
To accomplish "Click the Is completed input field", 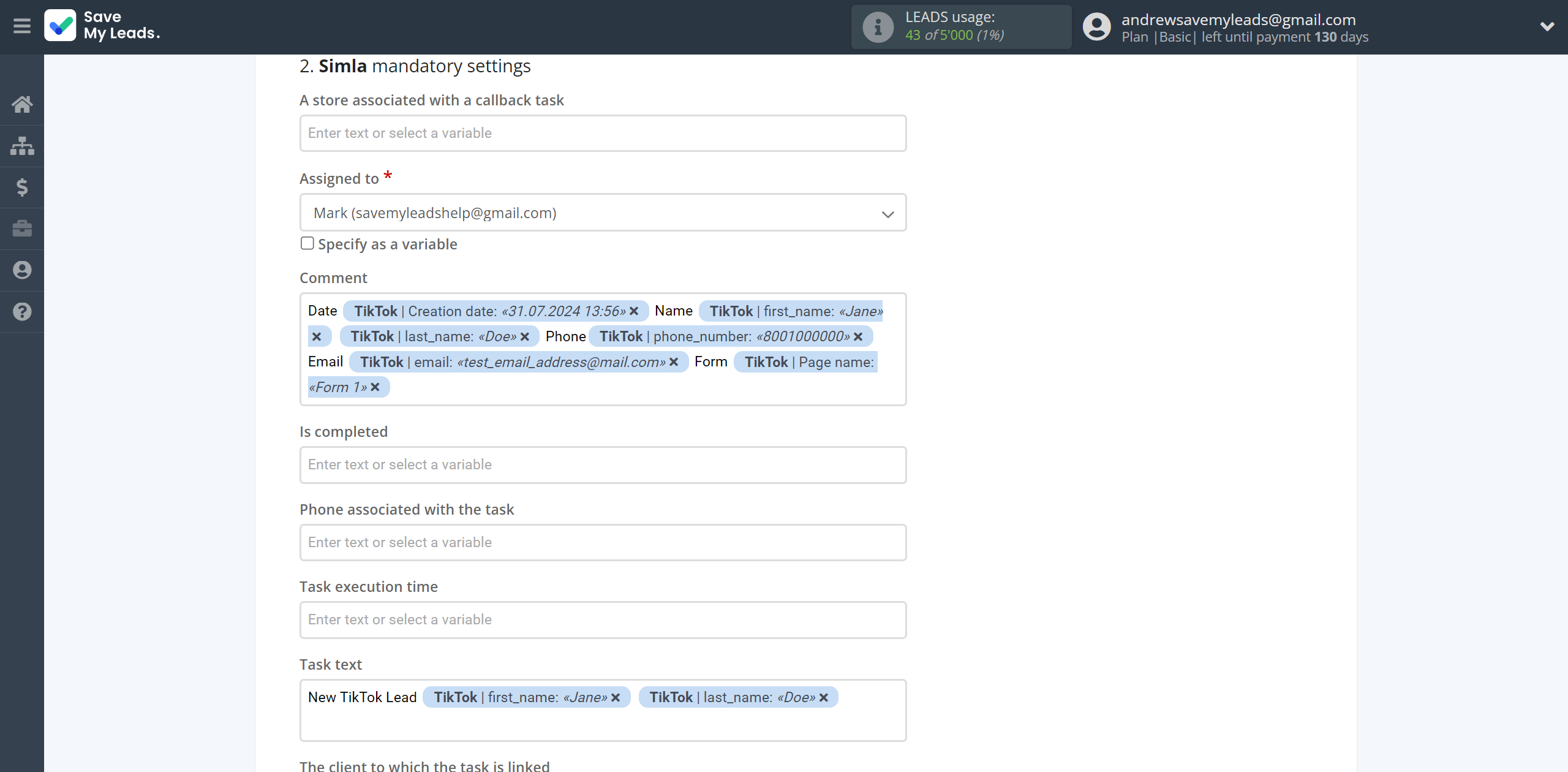I will pyautogui.click(x=603, y=464).
